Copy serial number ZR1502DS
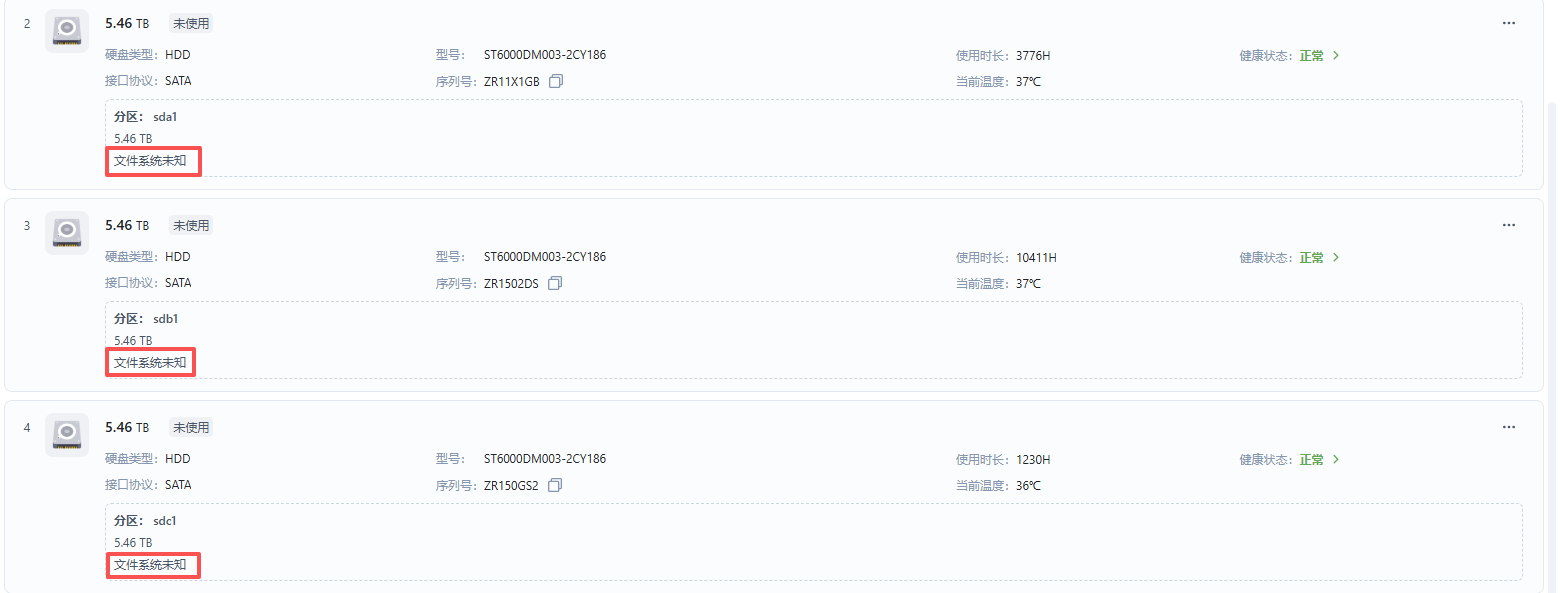Screen dimensions: 1560x593 (556, 284)
